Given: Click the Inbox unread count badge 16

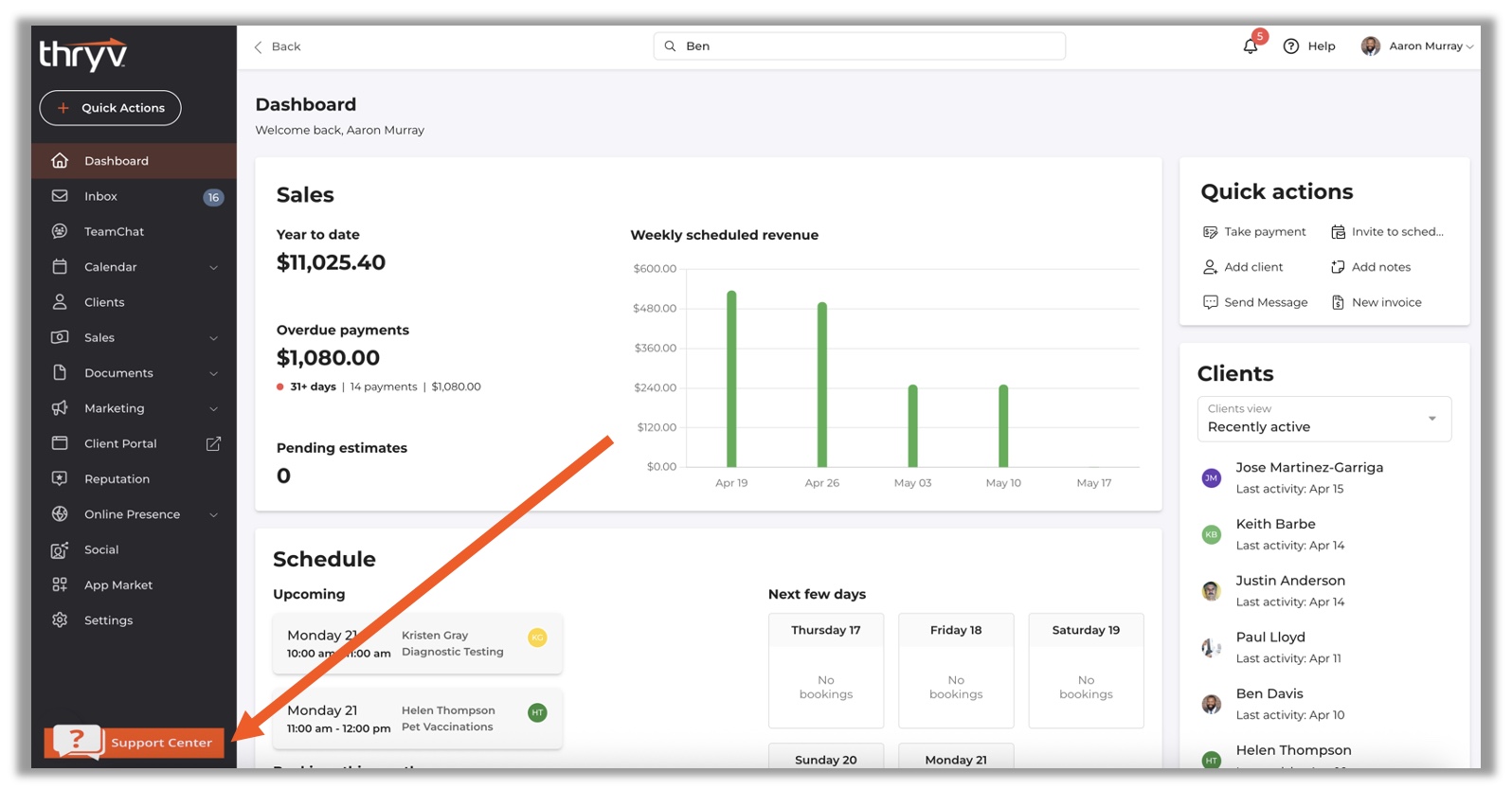Looking at the screenshot, I should click(x=213, y=197).
